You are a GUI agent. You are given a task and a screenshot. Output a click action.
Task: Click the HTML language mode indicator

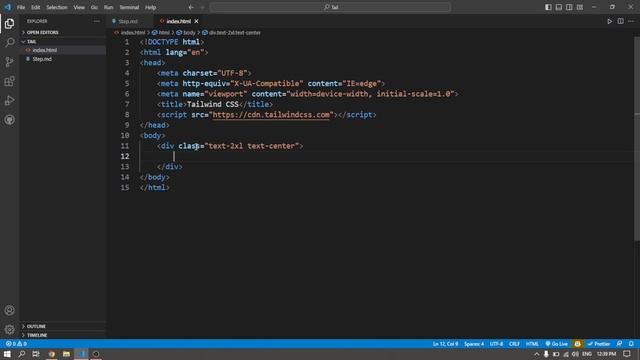(x=532, y=344)
